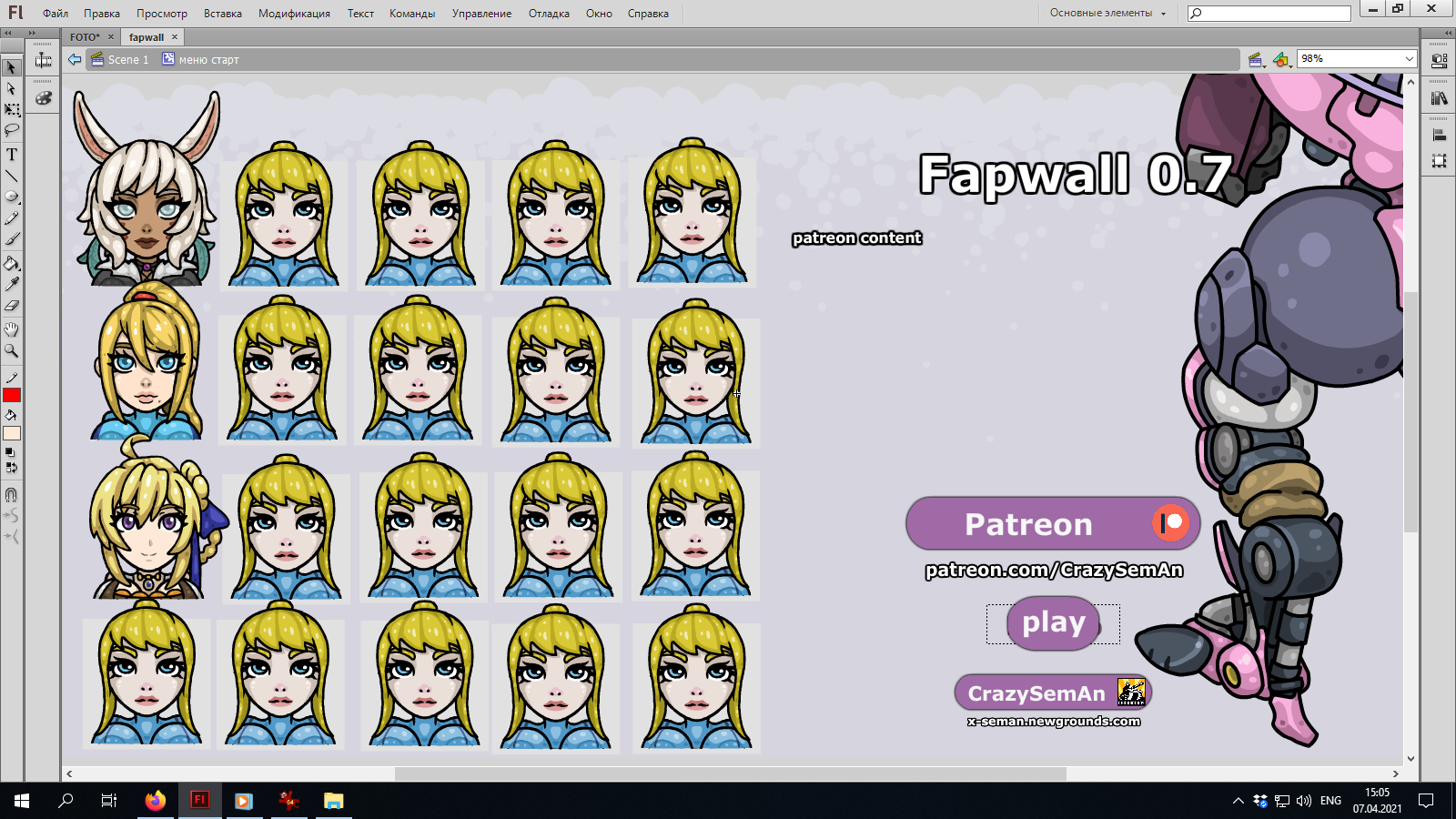
Task: Collapse the tools panel with double arrows
Action: pos(8,34)
